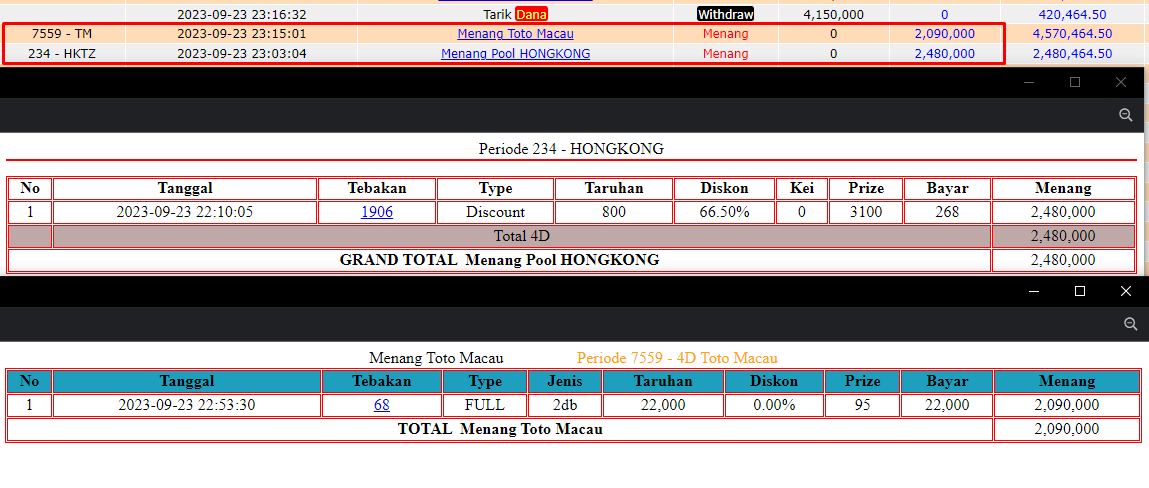Image resolution: width=1149 pixels, height=488 pixels.
Task: Click date 2023-09-23 22:10:05
Action: pyautogui.click(x=185, y=212)
